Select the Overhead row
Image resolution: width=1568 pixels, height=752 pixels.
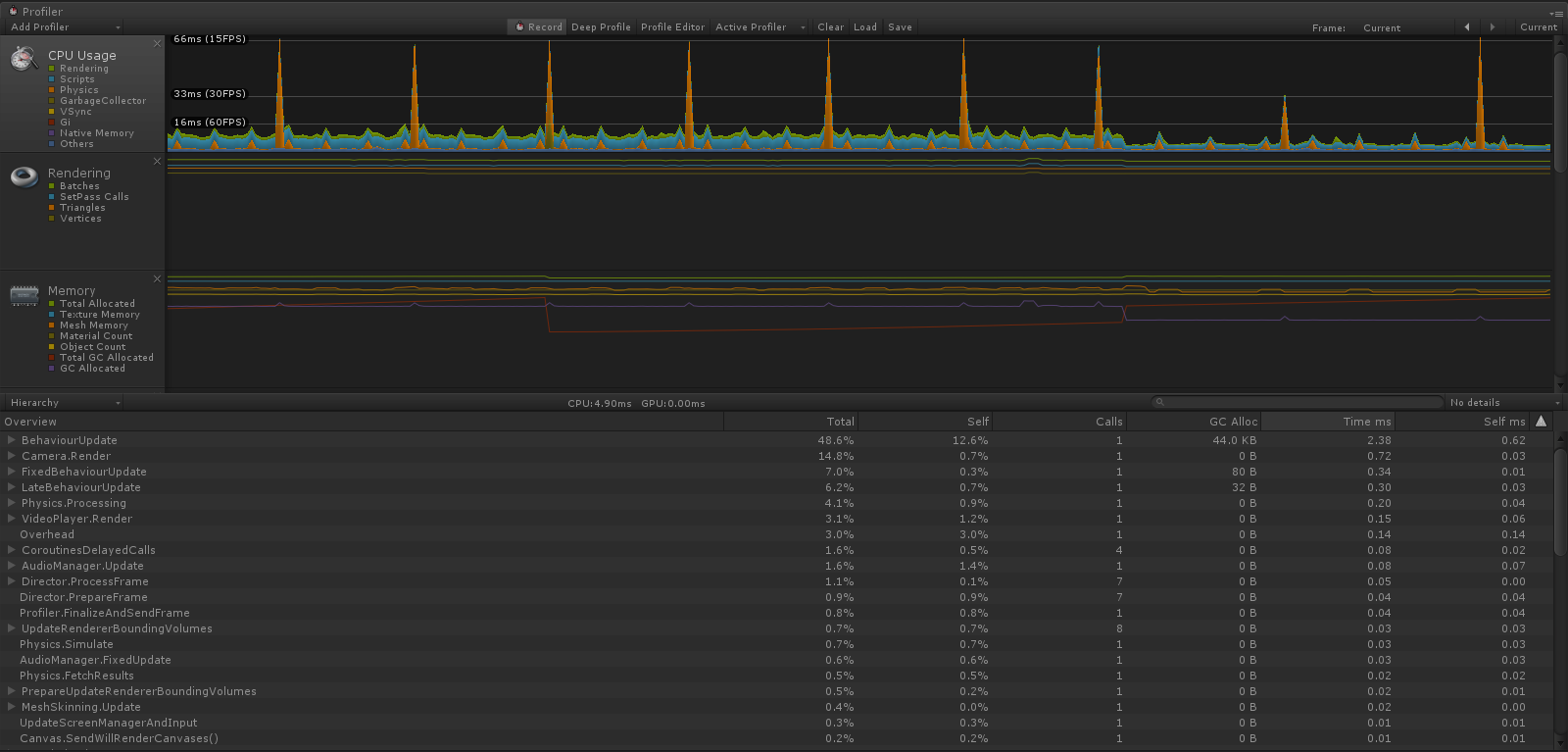(776, 534)
